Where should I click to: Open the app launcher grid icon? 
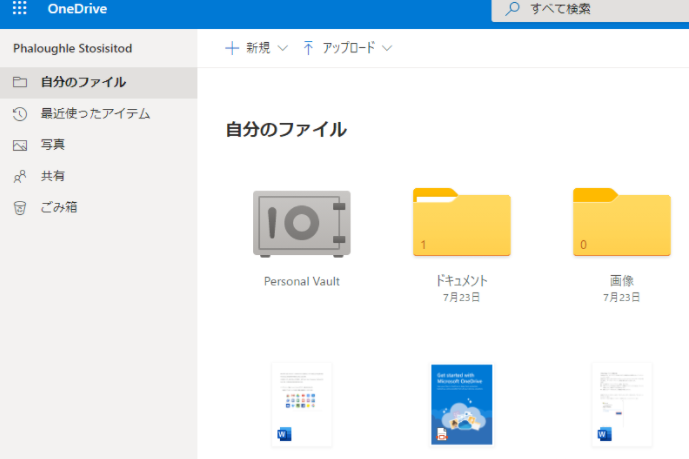(x=19, y=8)
